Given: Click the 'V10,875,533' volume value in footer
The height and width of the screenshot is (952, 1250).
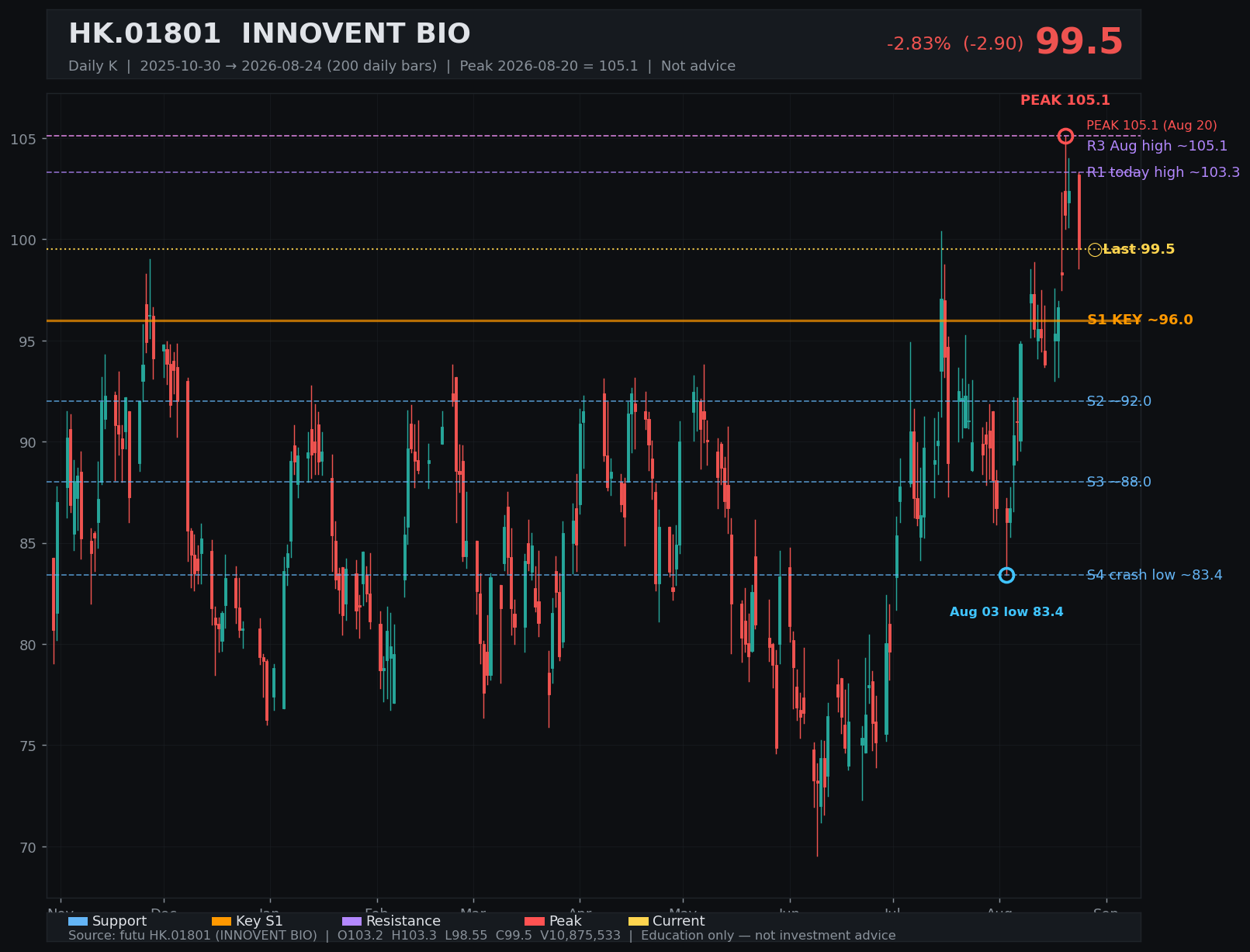Looking at the screenshot, I should pos(580,936).
